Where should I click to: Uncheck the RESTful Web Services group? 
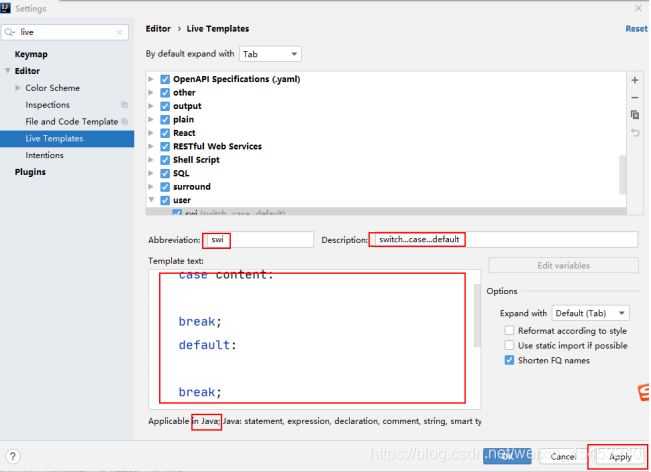(165, 147)
